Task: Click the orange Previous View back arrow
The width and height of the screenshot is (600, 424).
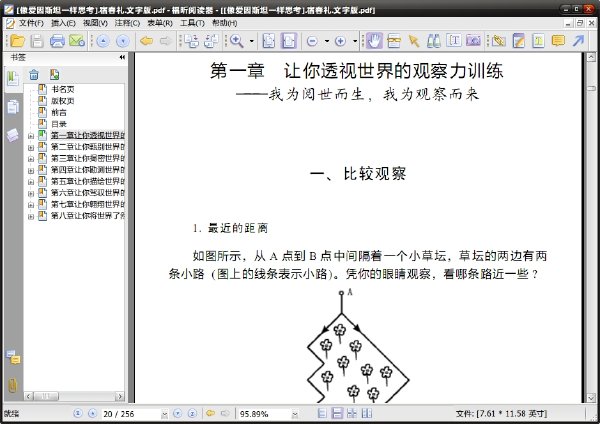Action: (146, 41)
